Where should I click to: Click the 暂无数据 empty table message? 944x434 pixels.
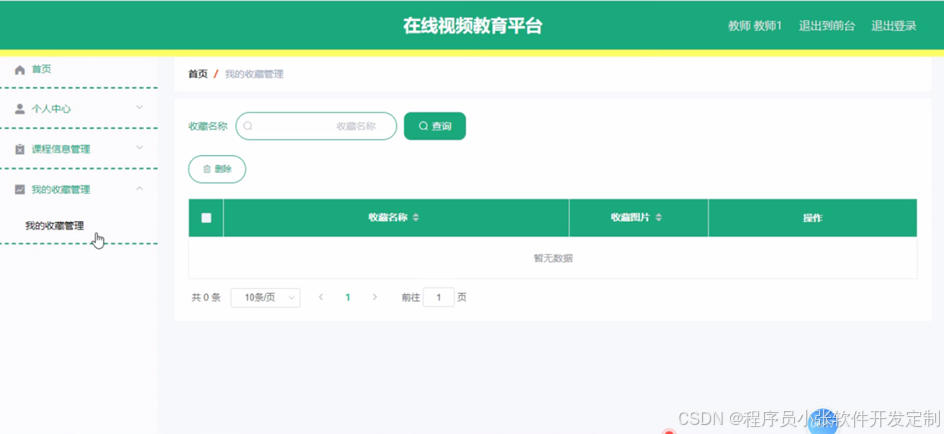(553, 258)
